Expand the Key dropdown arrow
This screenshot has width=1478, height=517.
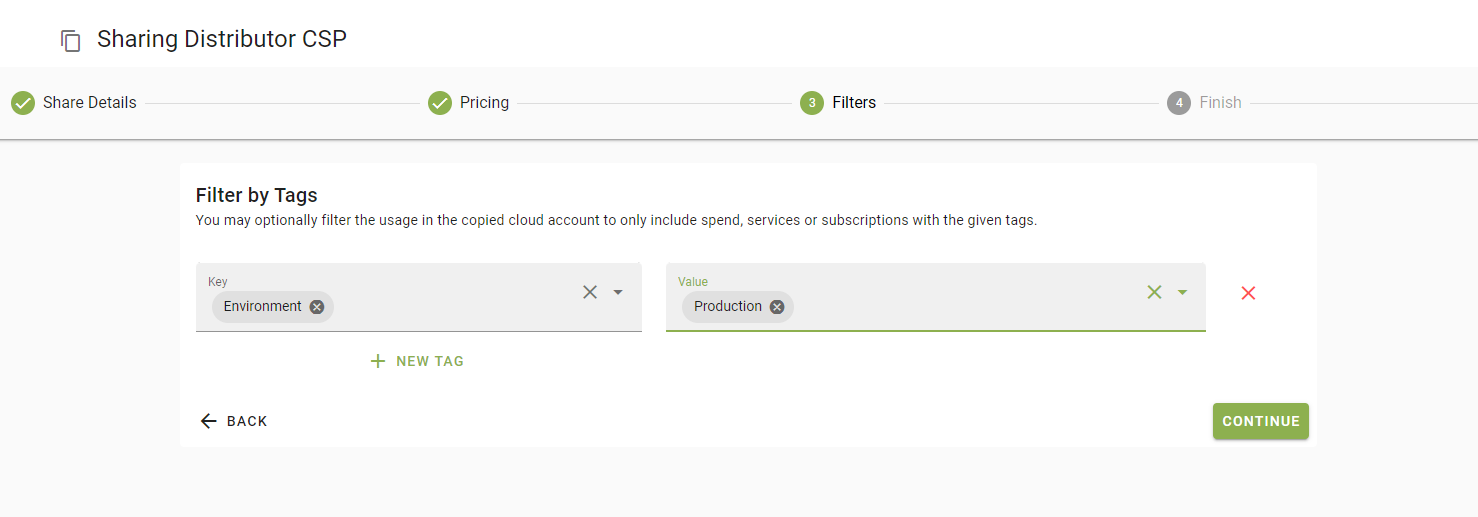point(618,292)
